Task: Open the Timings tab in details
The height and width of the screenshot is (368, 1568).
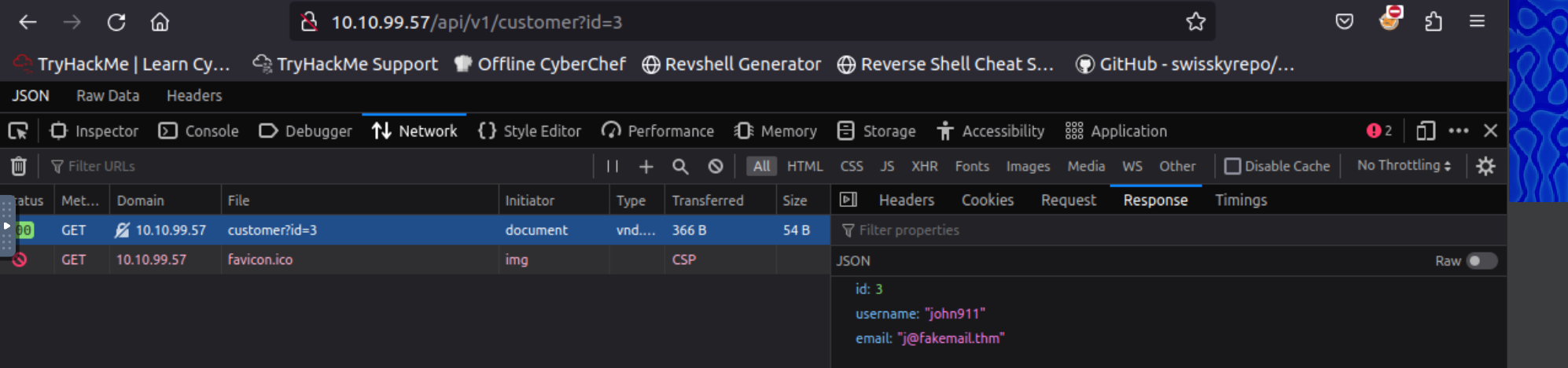Action: (x=1241, y=201)
